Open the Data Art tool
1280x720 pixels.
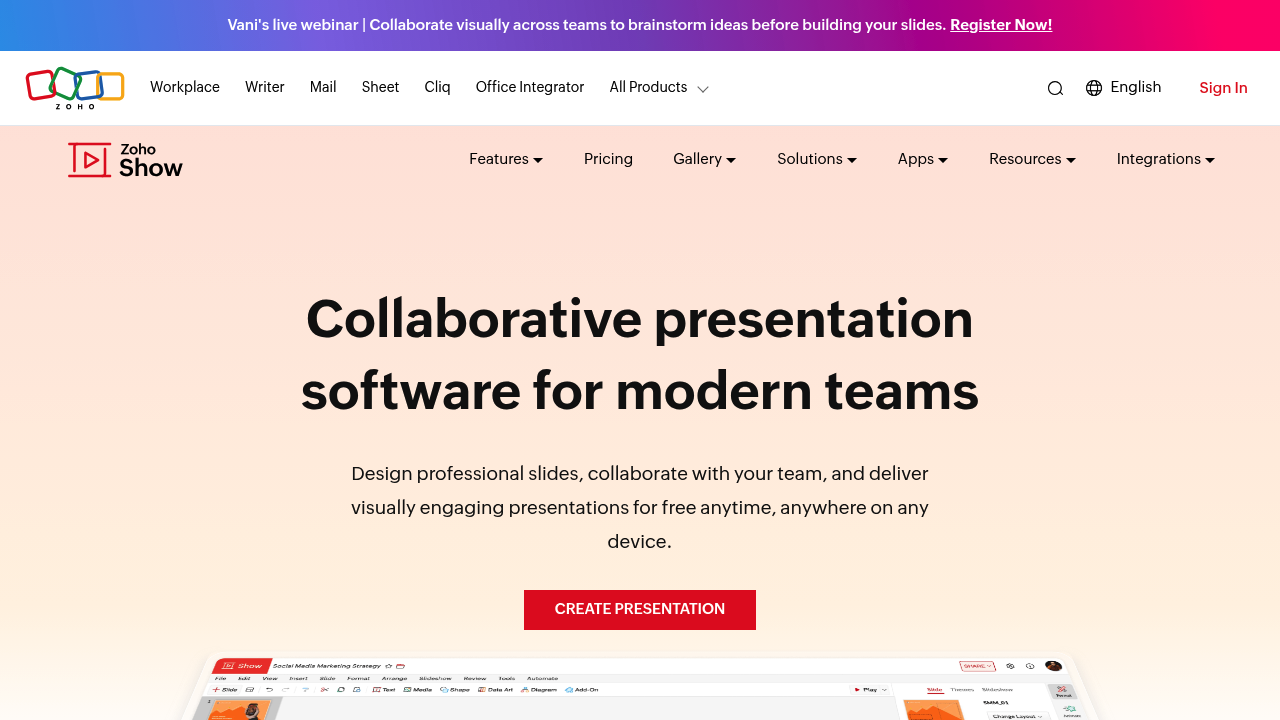click(x=495, y=689)
